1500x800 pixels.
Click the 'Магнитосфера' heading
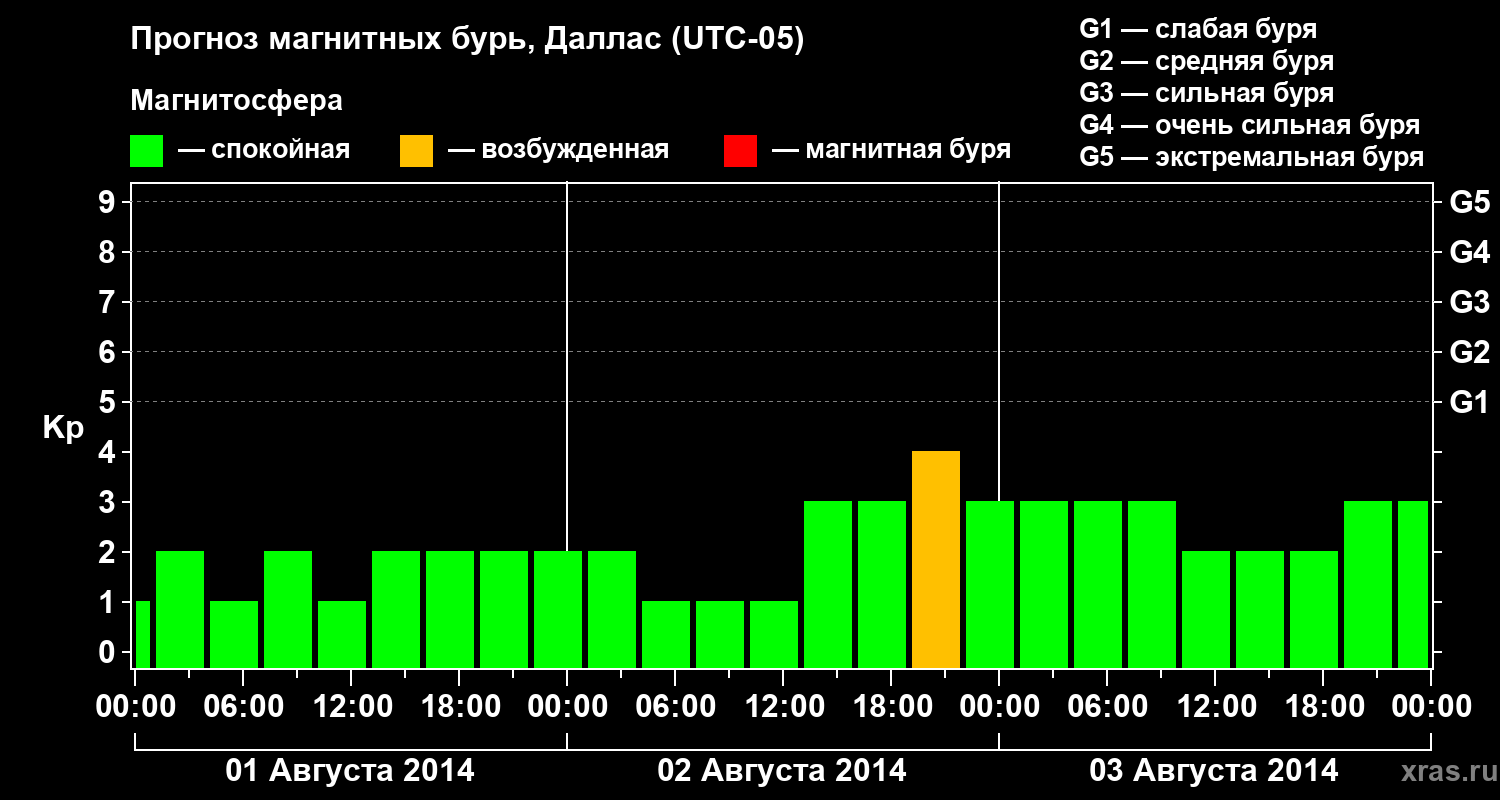[x=237, y=101]
